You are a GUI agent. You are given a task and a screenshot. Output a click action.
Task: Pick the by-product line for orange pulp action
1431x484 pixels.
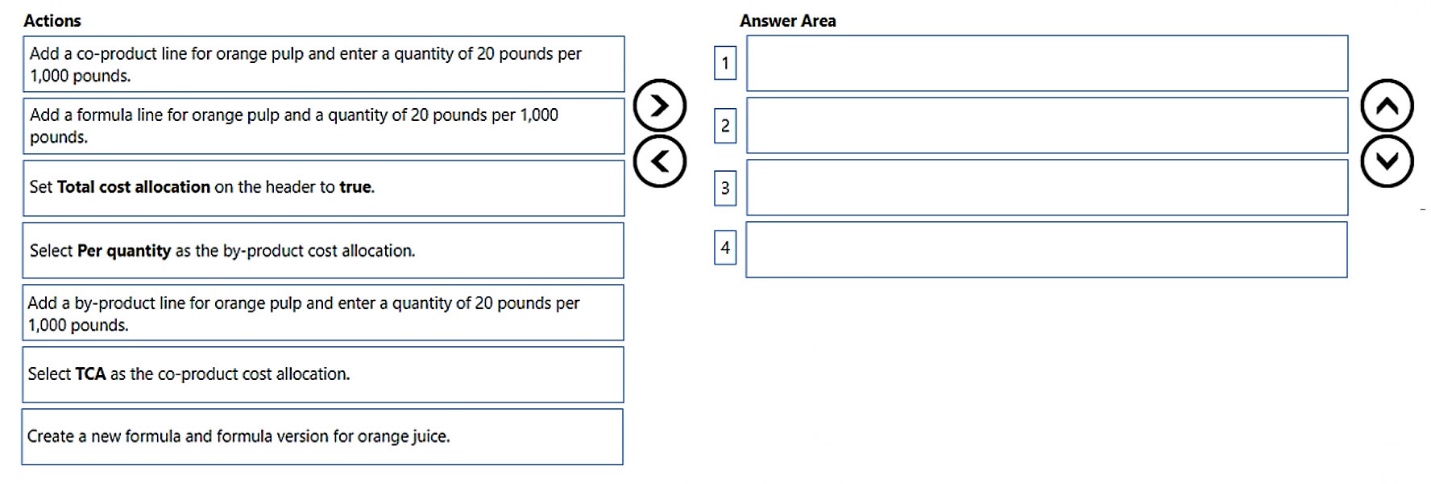tap(322, 312)
